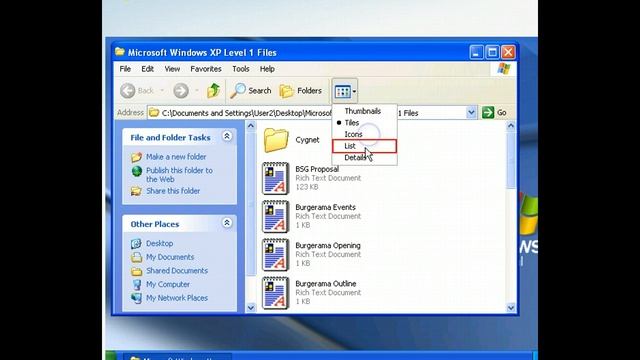Click task pane scroll up arrow

click(251, 126)
